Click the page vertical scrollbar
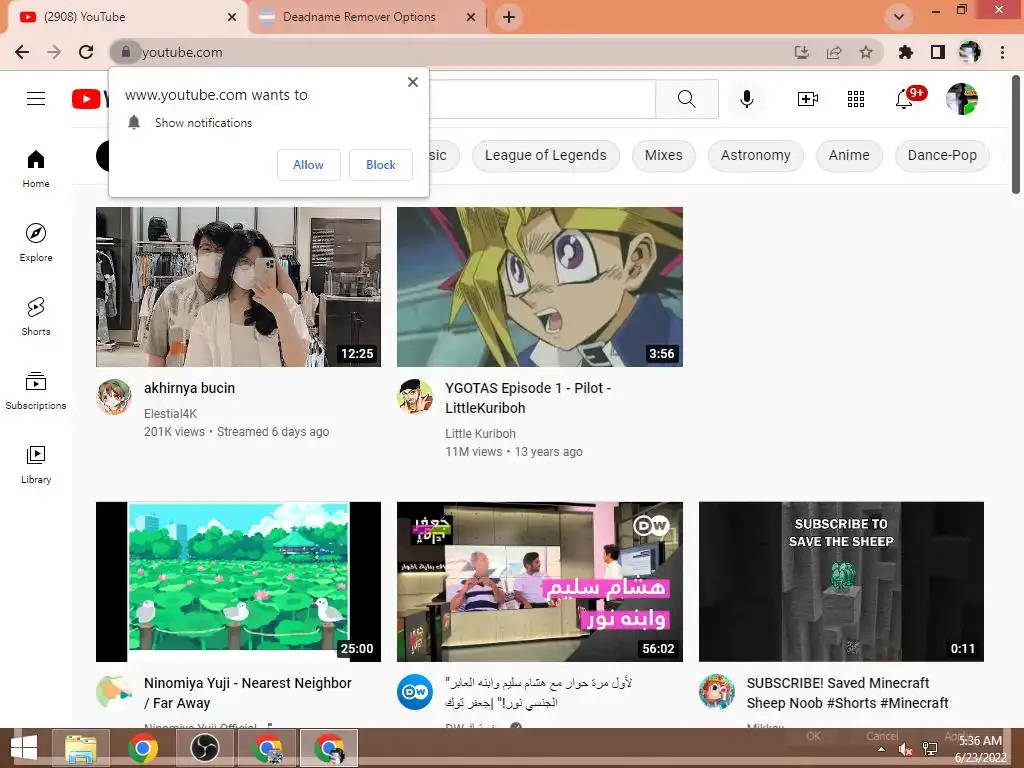The width and height of the screenshot is (1024, 768). 1016,135
